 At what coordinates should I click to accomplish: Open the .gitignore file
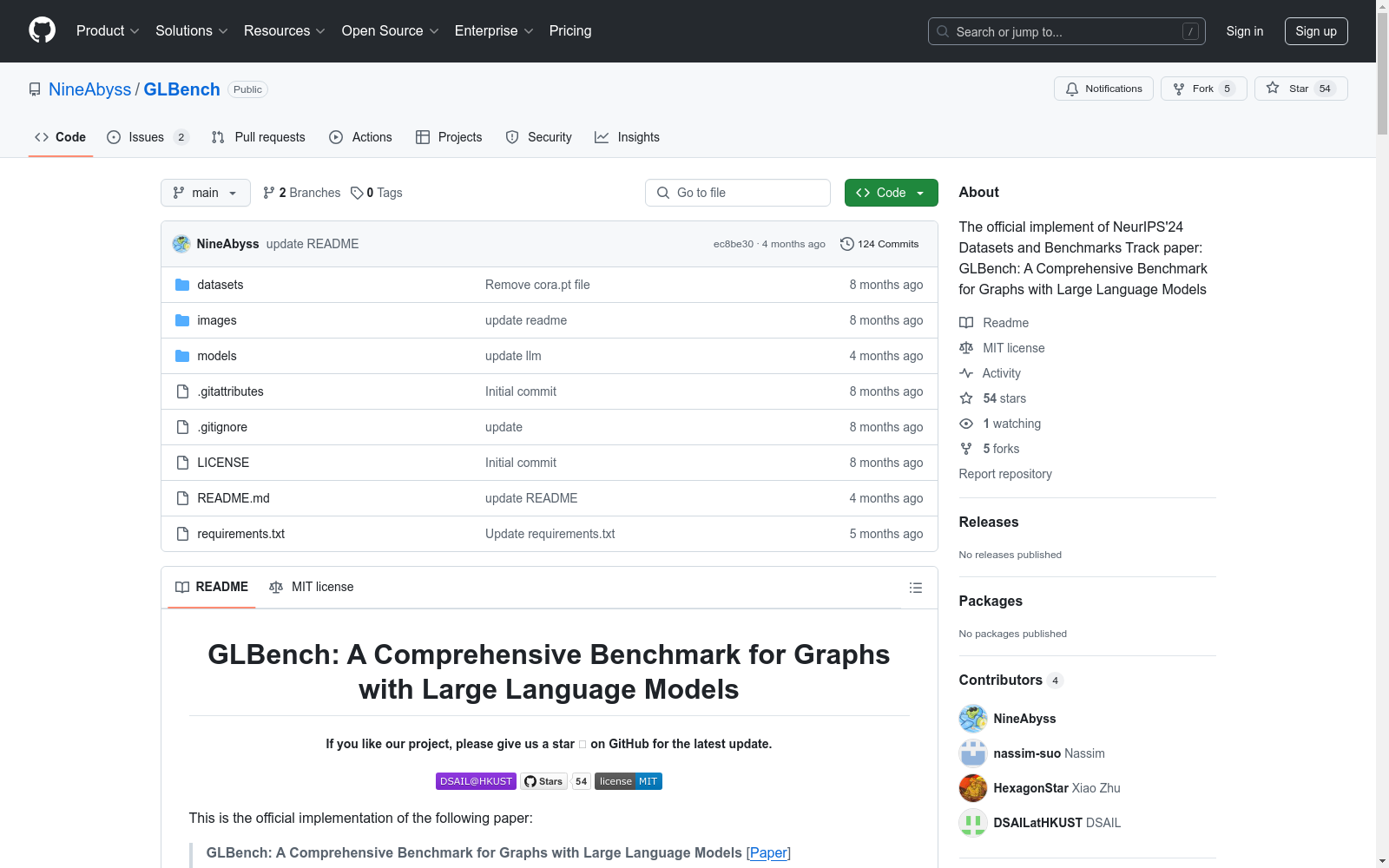pyautogui.click(x=222, y=427)
